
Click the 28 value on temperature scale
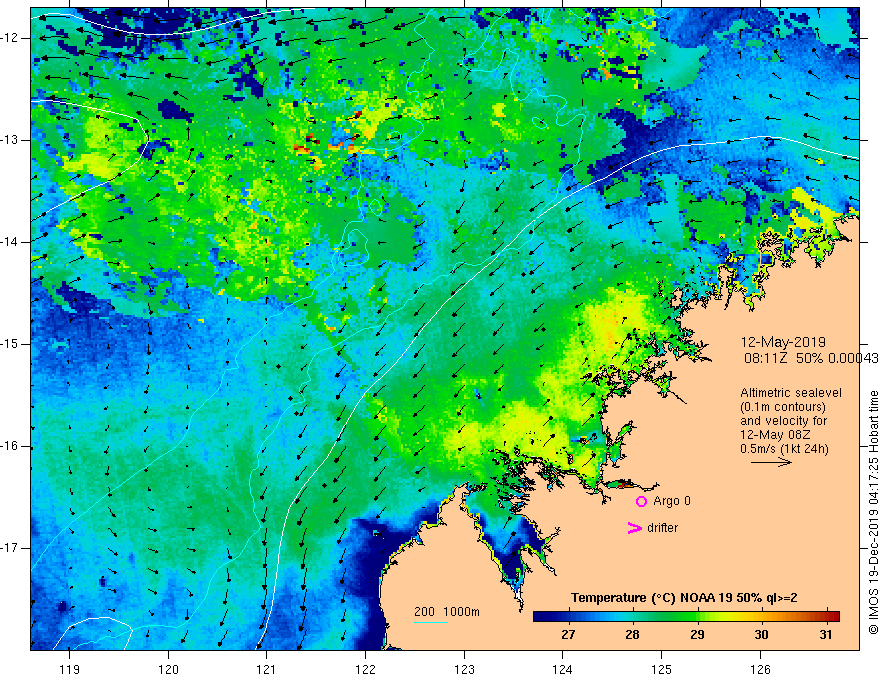(632, 635)
